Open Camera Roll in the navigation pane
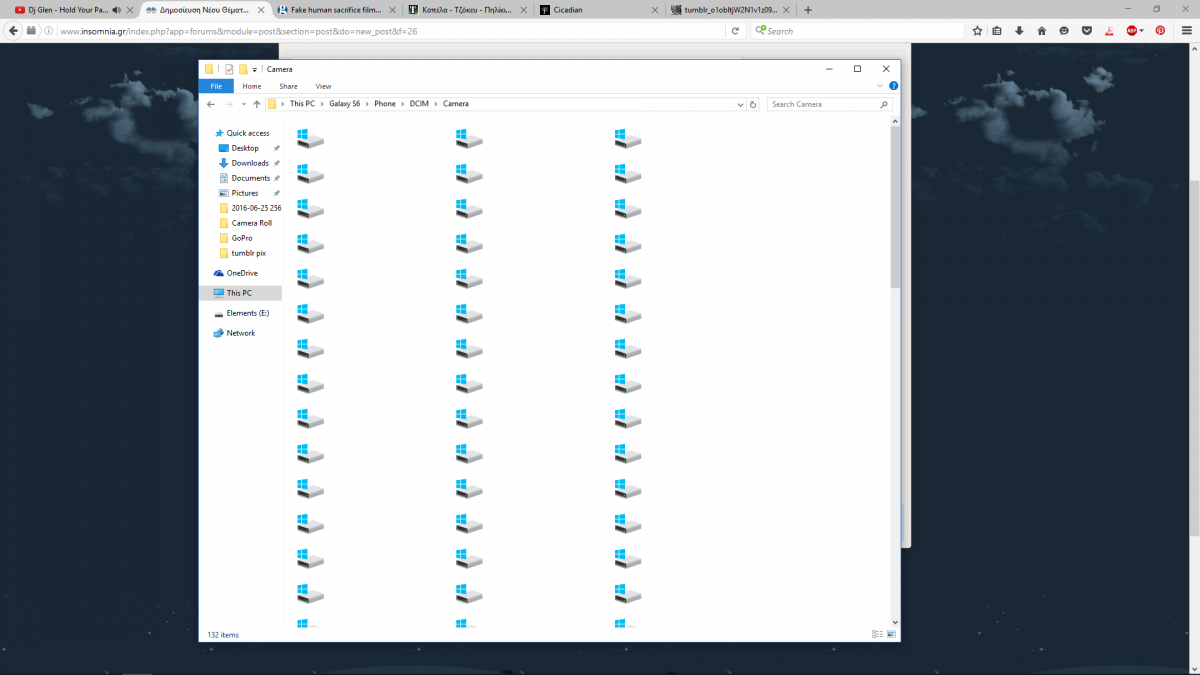 point(251,223)
